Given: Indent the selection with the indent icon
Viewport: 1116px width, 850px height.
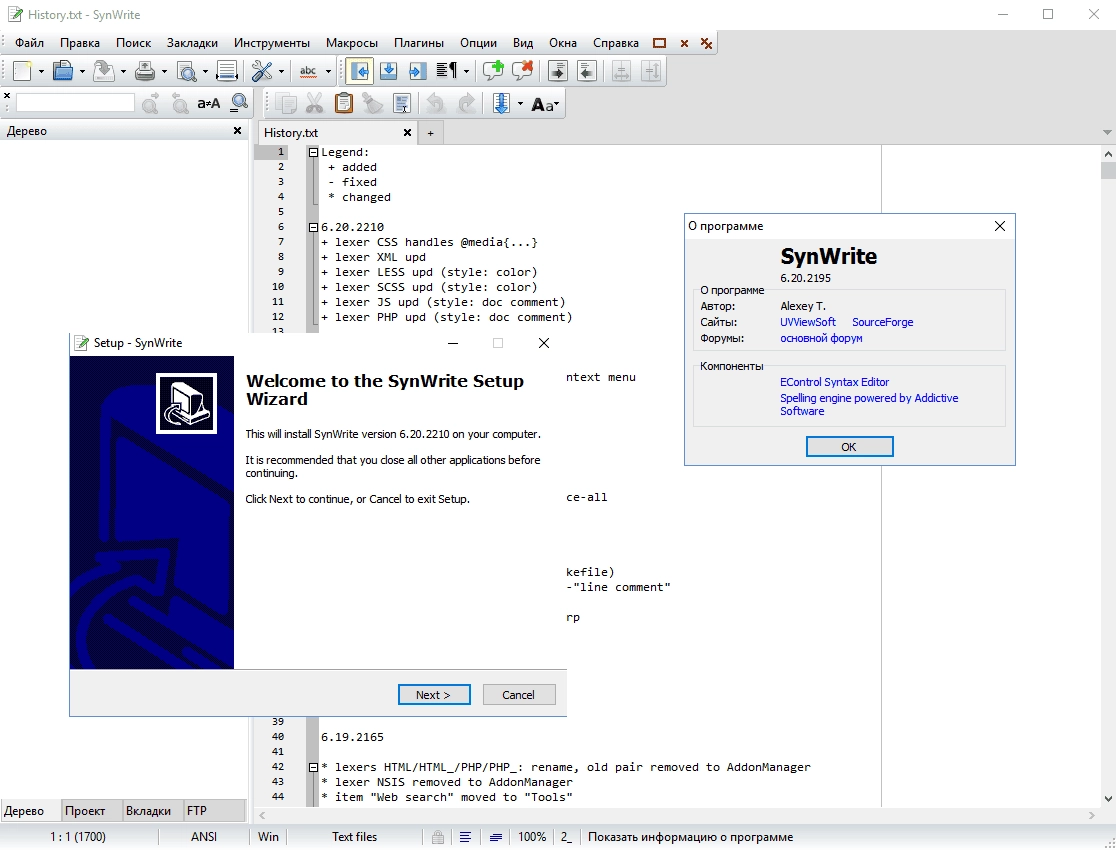Looking at the screenshot, I should point(558,70).
